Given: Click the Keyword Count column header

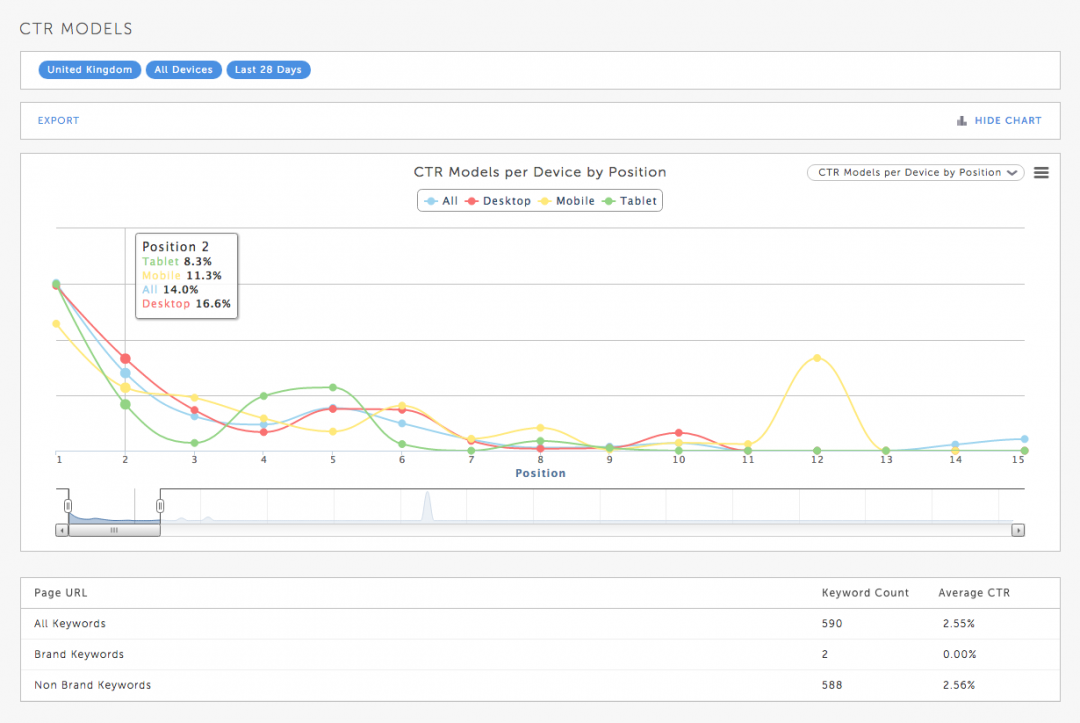Looking at the screenshot, I should click(865, 593).
